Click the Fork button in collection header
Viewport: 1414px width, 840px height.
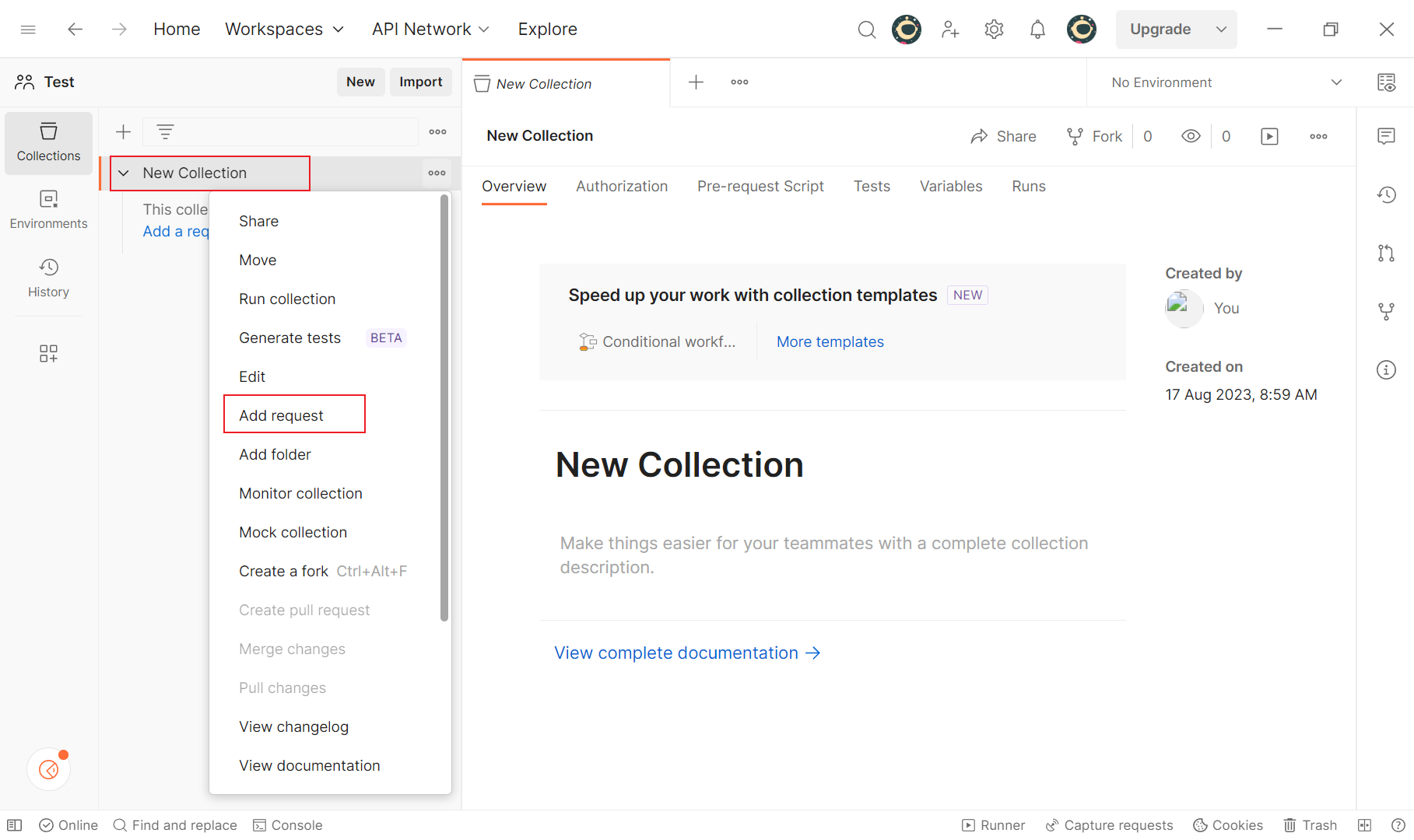tap(1095, 136)
